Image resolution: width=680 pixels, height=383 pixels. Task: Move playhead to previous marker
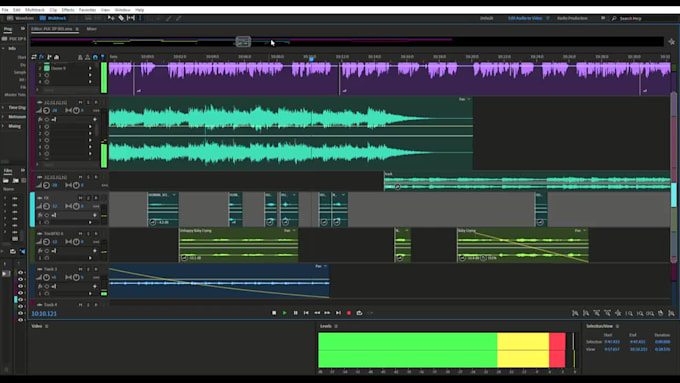(x=306, y=313)
